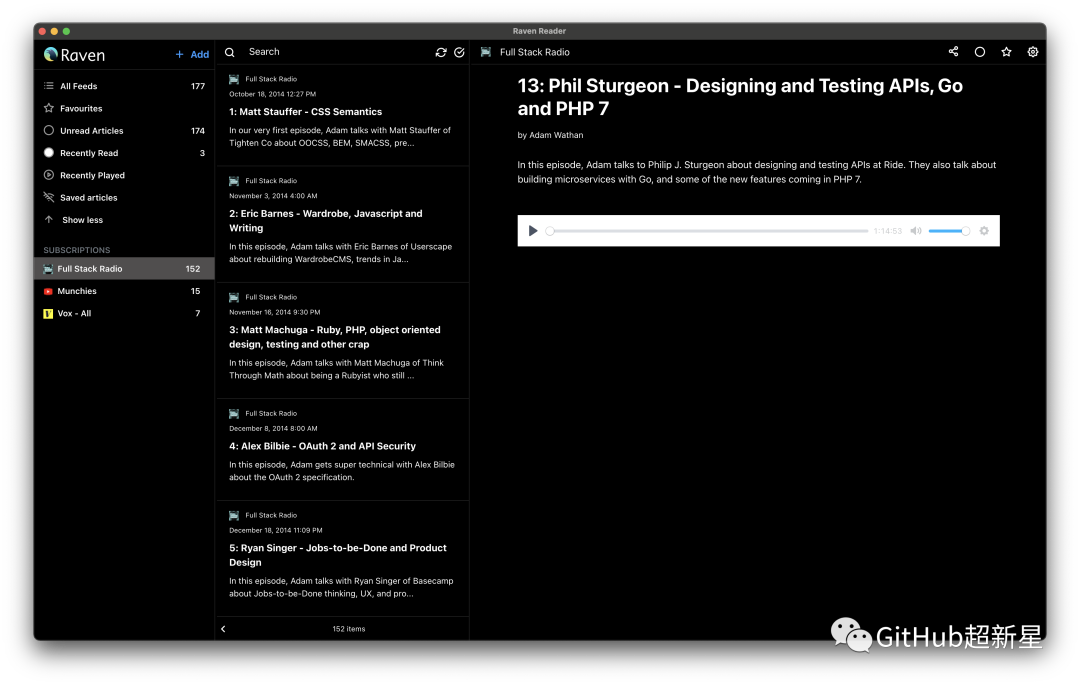Open episode 5: Ryan Singer - Jobs-to-be-Done
Viewport: 1080px width, 685px height.
[x=342, y=559]
